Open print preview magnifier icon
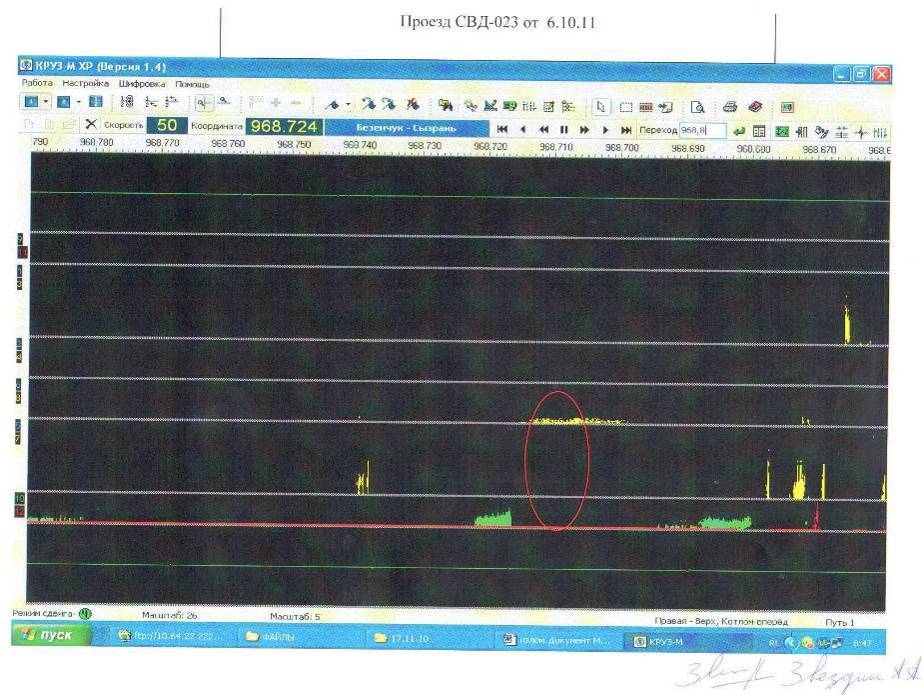The width and height of the screenshot is (923, 695). [698, 108]
